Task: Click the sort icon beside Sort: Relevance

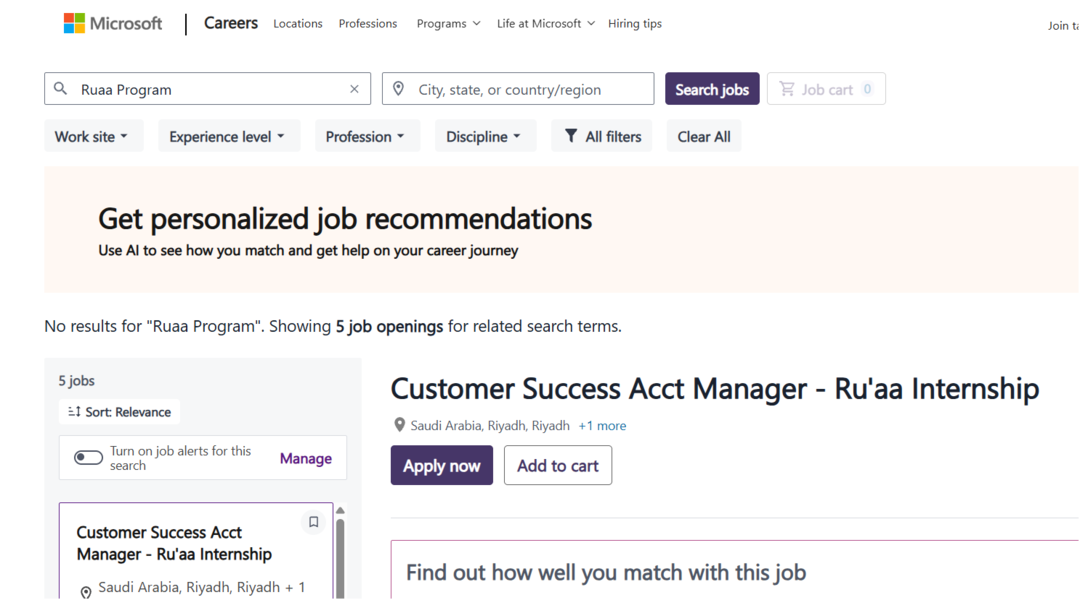Action: [x=74, y=411]
